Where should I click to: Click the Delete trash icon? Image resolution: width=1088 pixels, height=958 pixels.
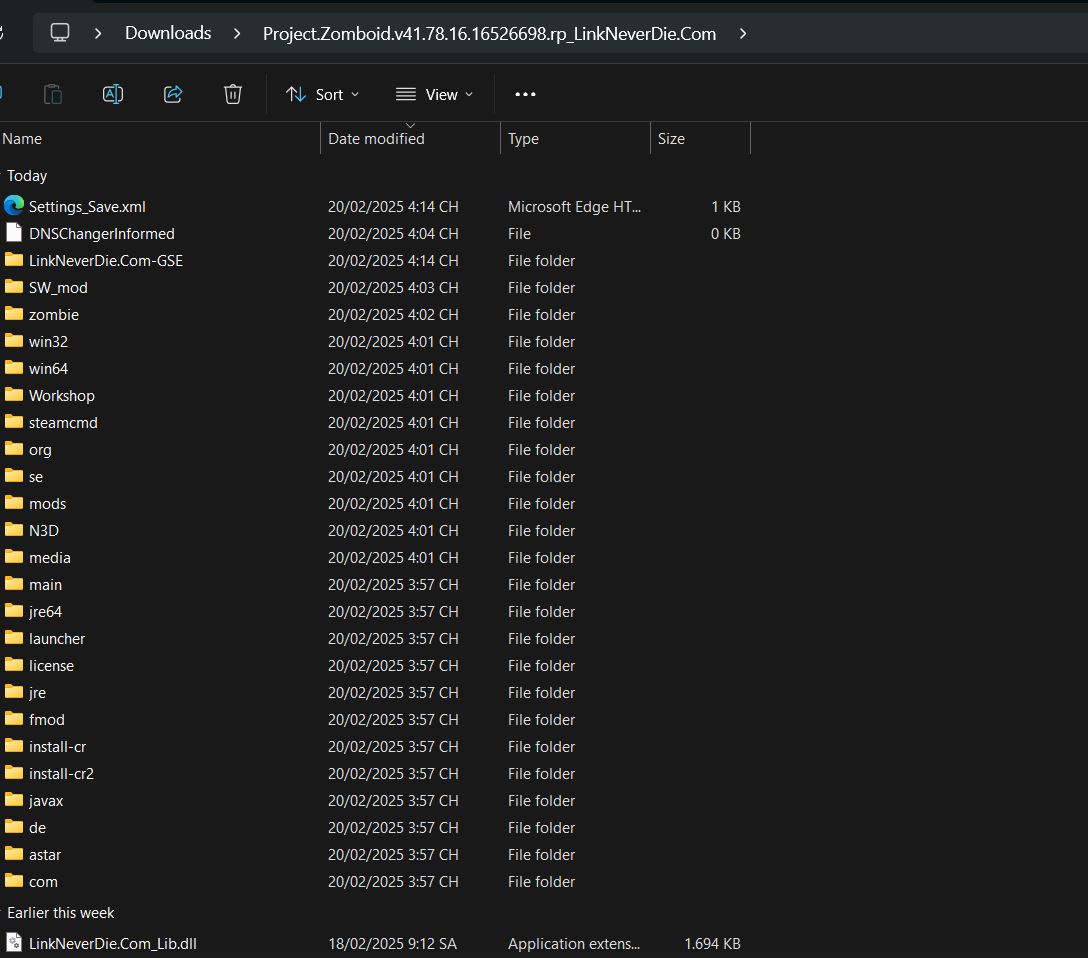point(233,94)
